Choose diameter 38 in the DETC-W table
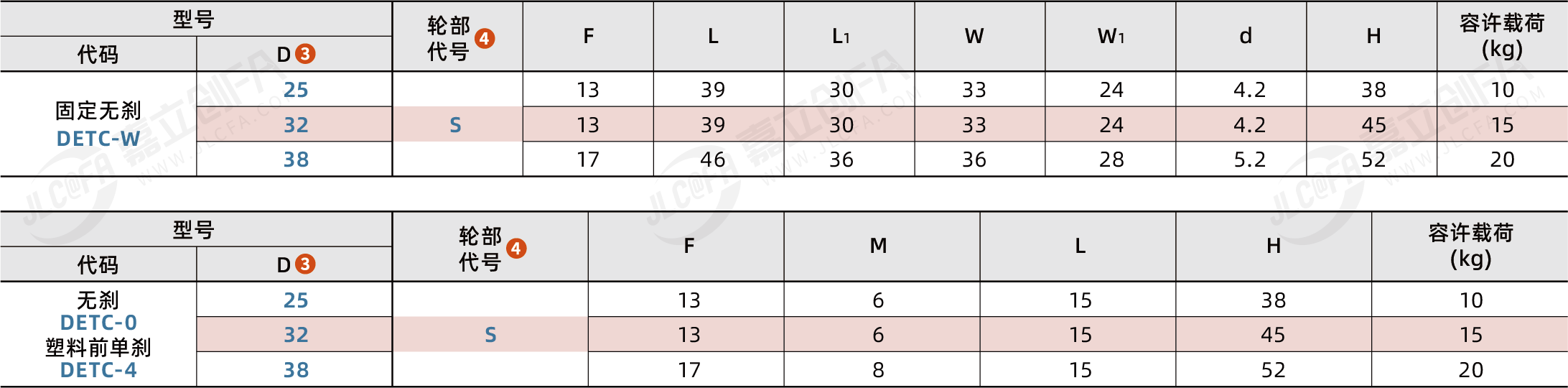 [x=296, y=160]
